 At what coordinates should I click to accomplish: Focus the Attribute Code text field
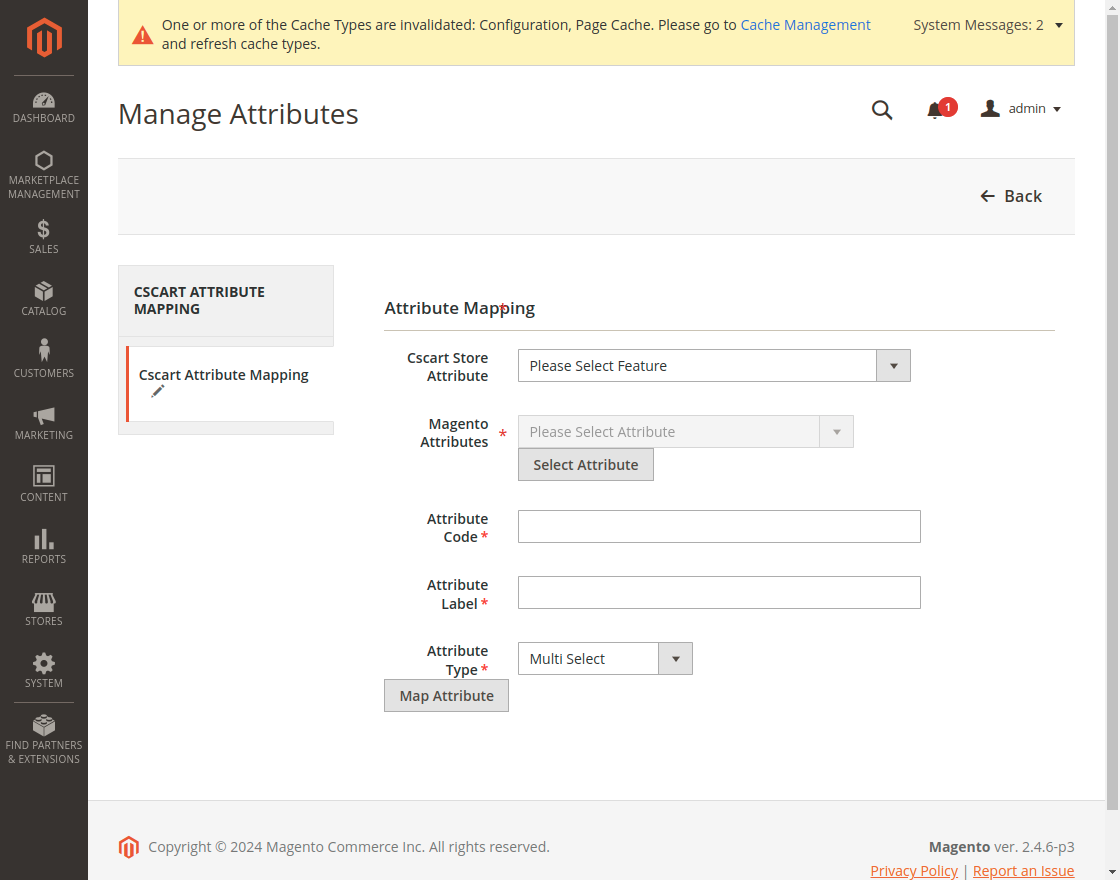(719, 527)
